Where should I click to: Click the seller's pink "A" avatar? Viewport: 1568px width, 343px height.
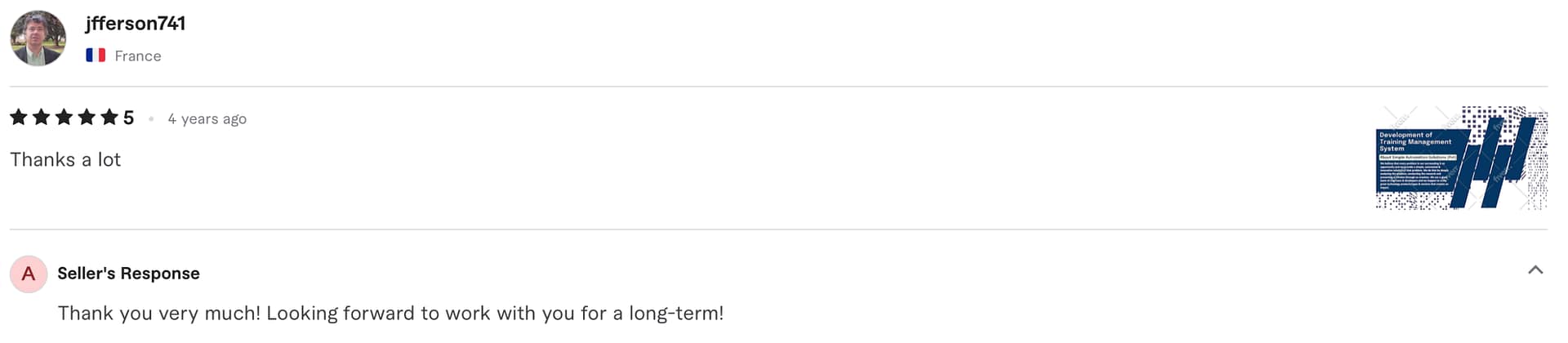point(29,274)
